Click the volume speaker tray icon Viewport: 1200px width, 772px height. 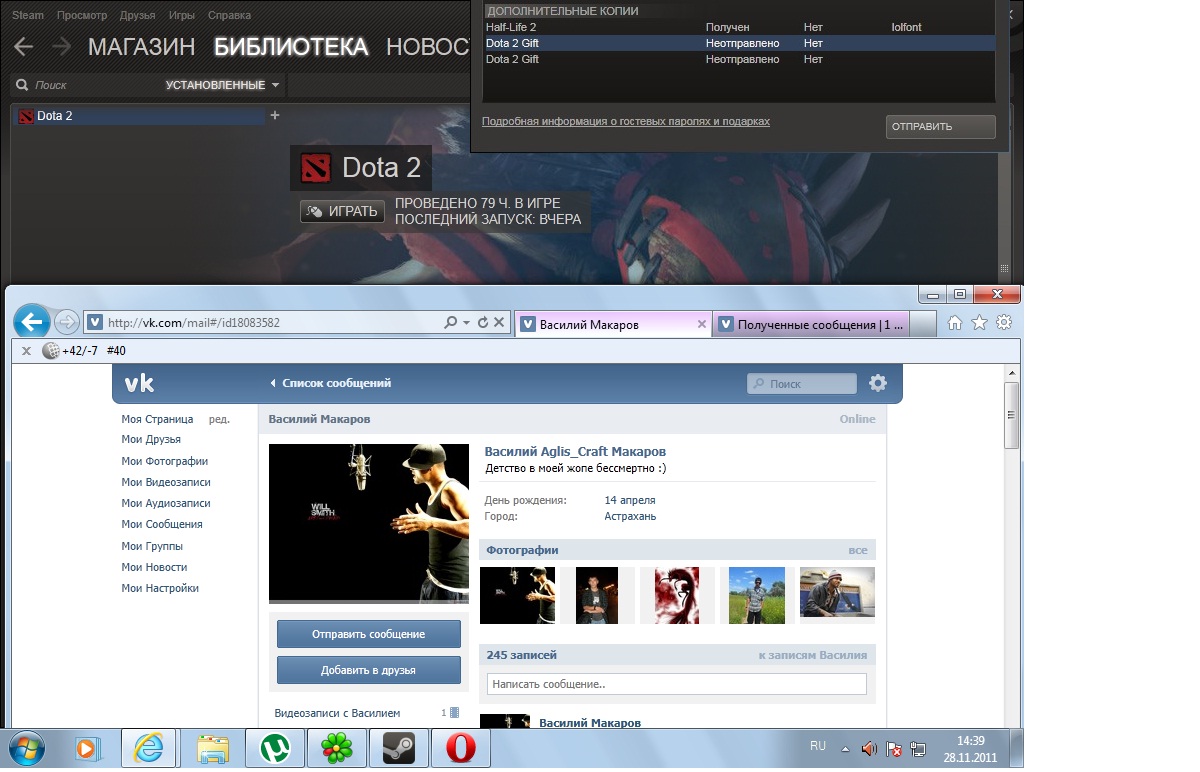(x=868, y=748)
